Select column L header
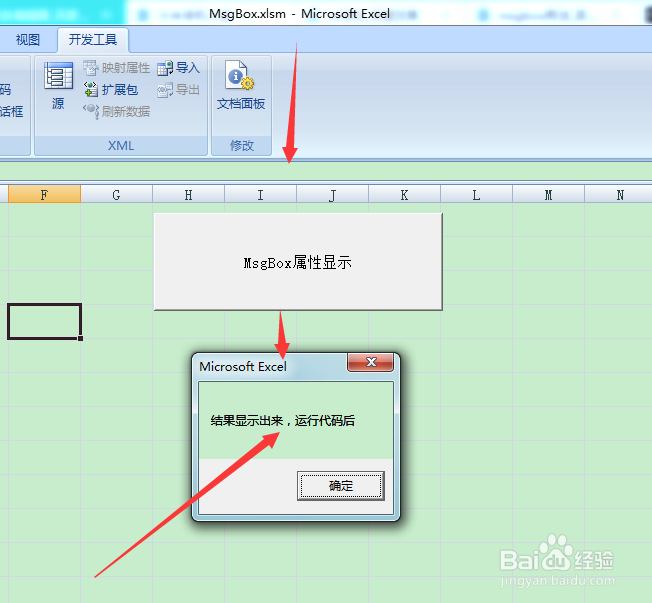652x603 pixels. tap(476, 195)
